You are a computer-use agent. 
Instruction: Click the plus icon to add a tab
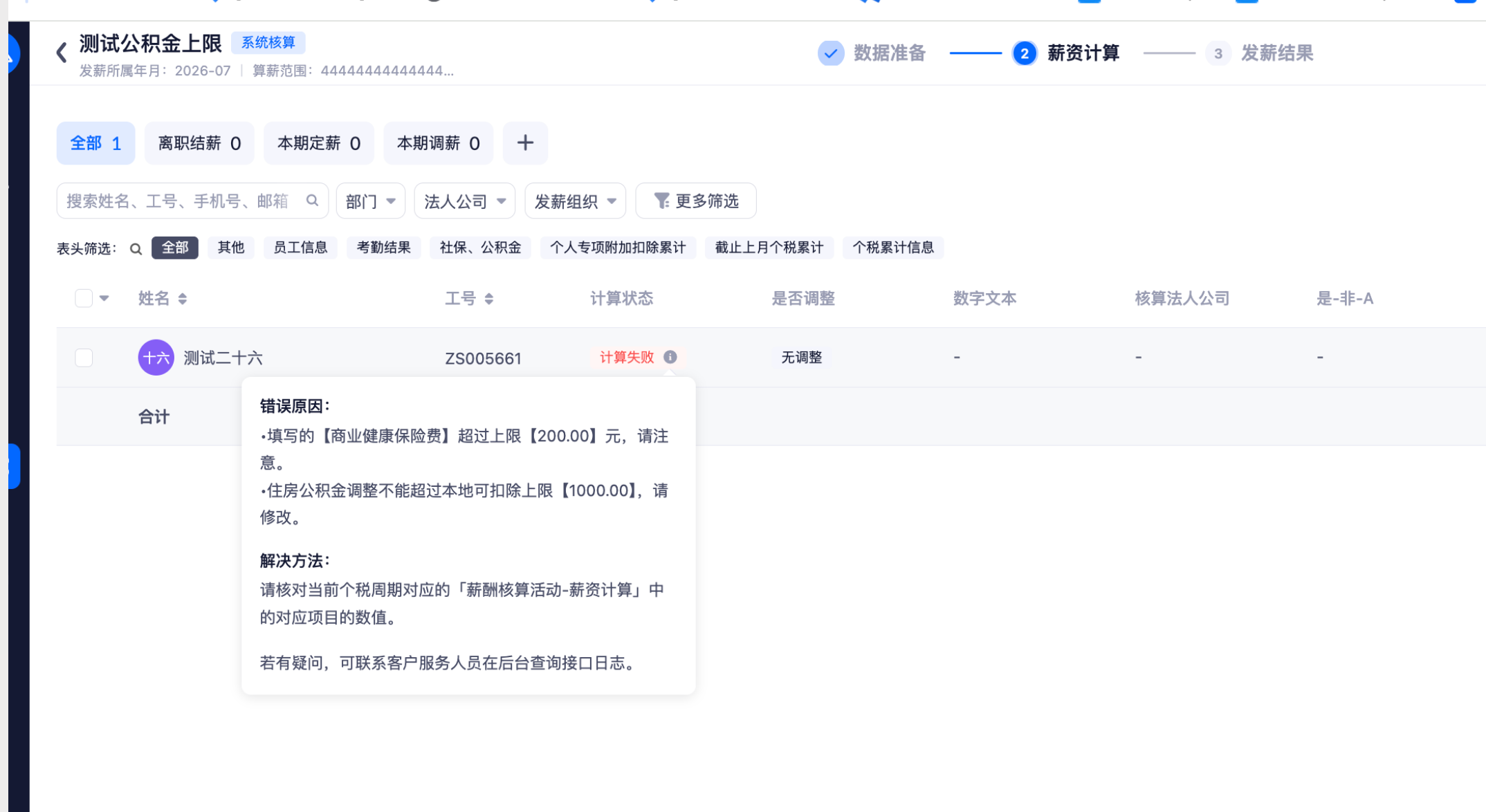point(525,143)
